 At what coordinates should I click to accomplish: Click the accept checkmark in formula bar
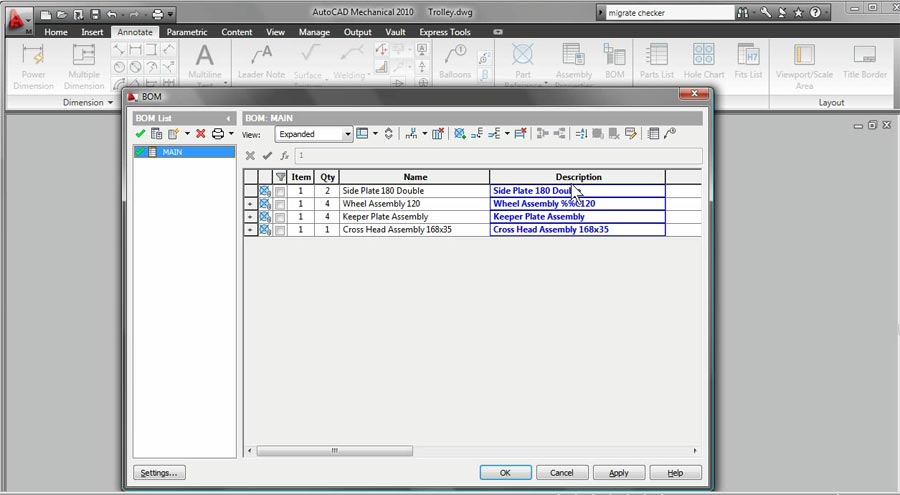(267, 156)
